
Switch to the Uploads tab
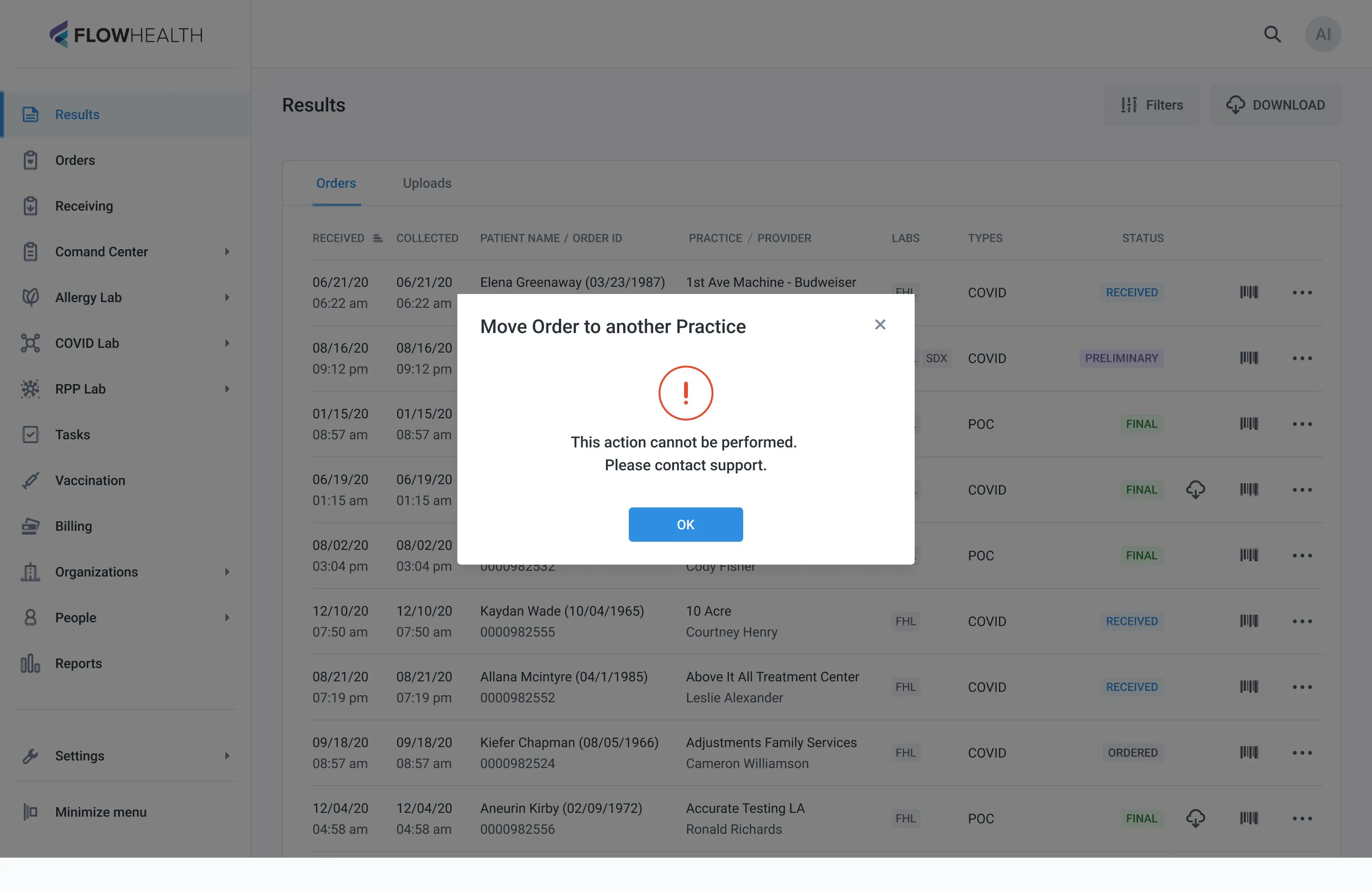click(427, 183)
